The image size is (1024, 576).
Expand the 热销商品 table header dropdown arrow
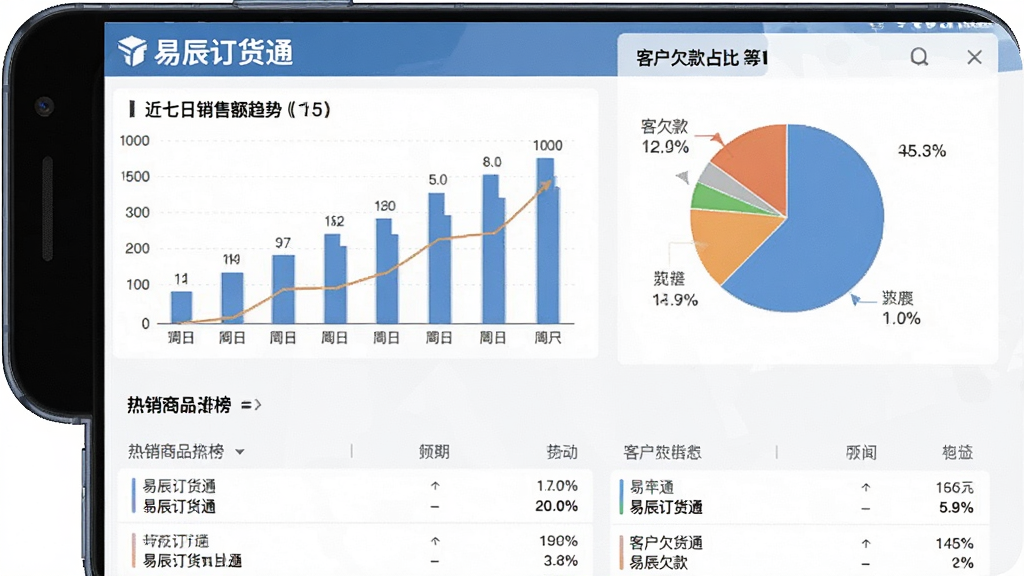pyautogui.click(x=240, y=452)
